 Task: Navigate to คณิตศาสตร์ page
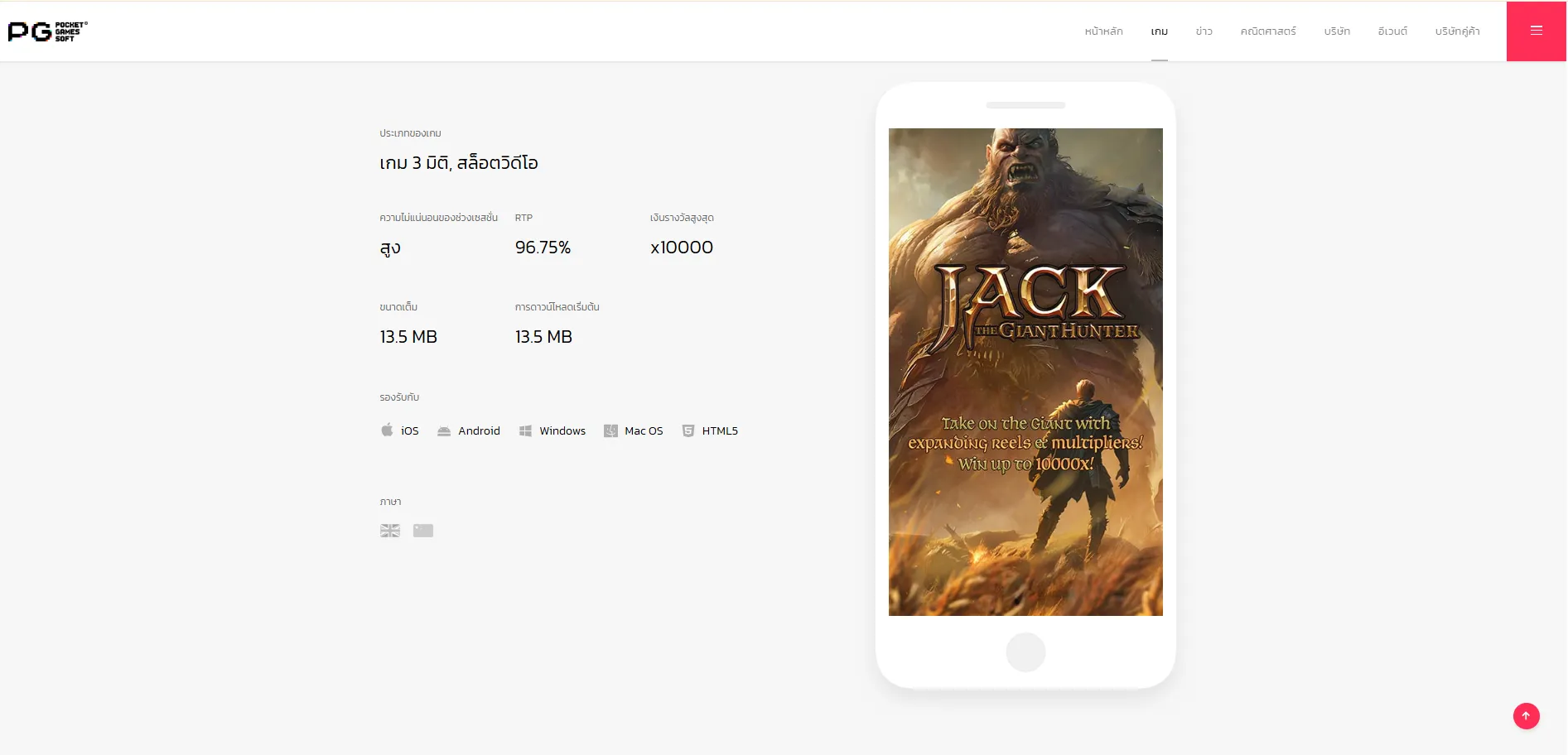pos(1267,31)
